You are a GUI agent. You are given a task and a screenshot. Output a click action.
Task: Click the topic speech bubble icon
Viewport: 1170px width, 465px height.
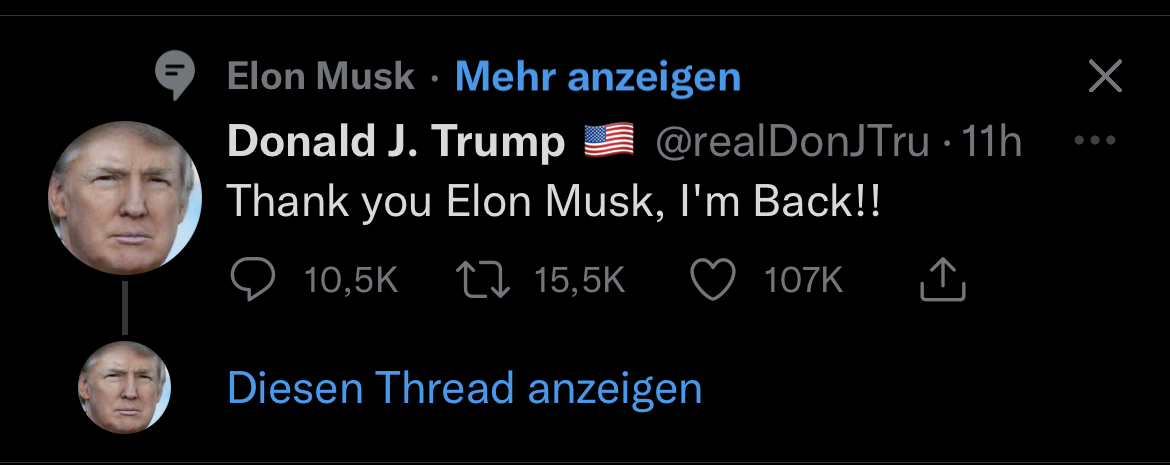click(x=175, y=77)
